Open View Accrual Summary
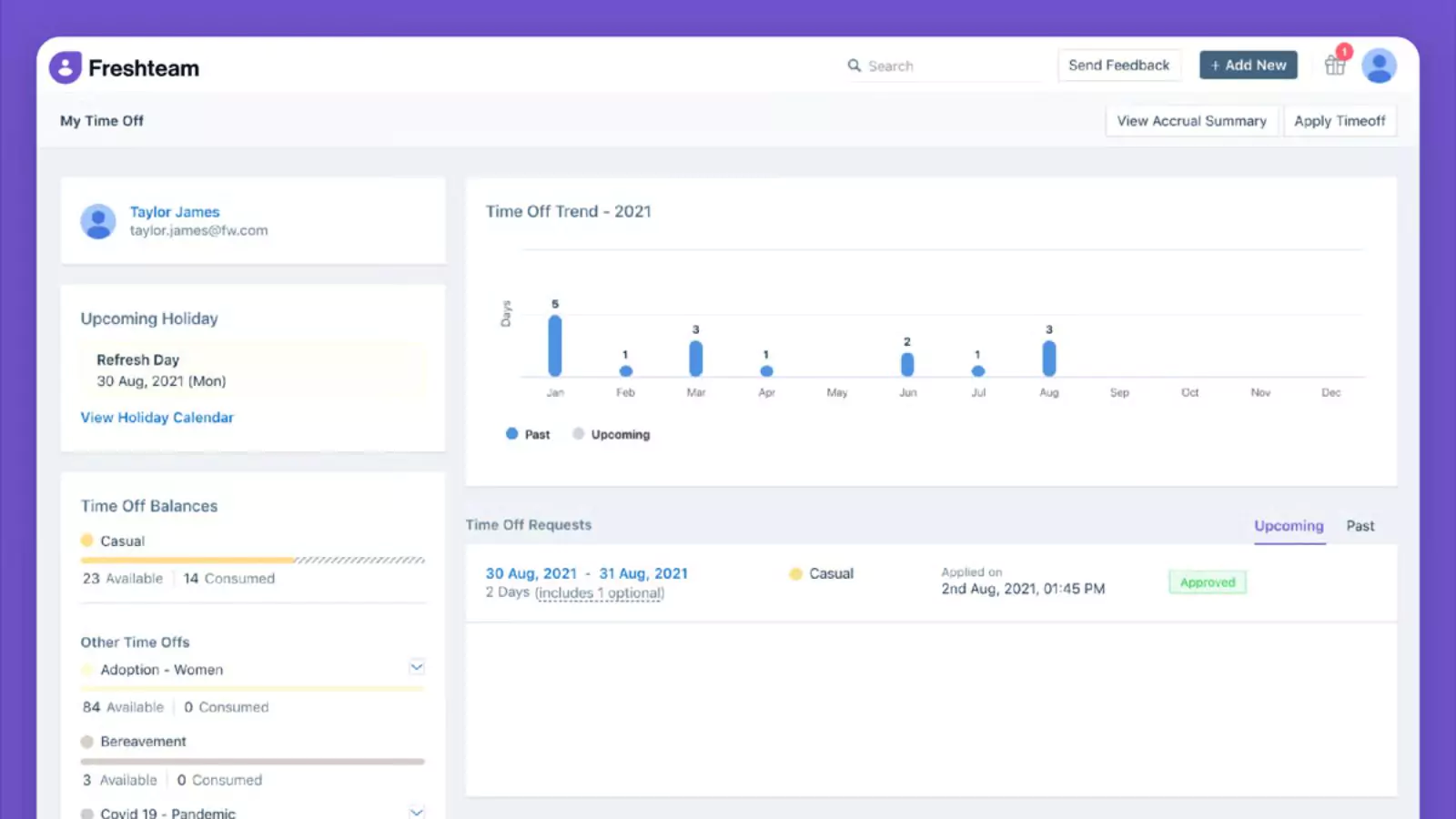This screenshot has height=819, width=1456. (1192, 121)
